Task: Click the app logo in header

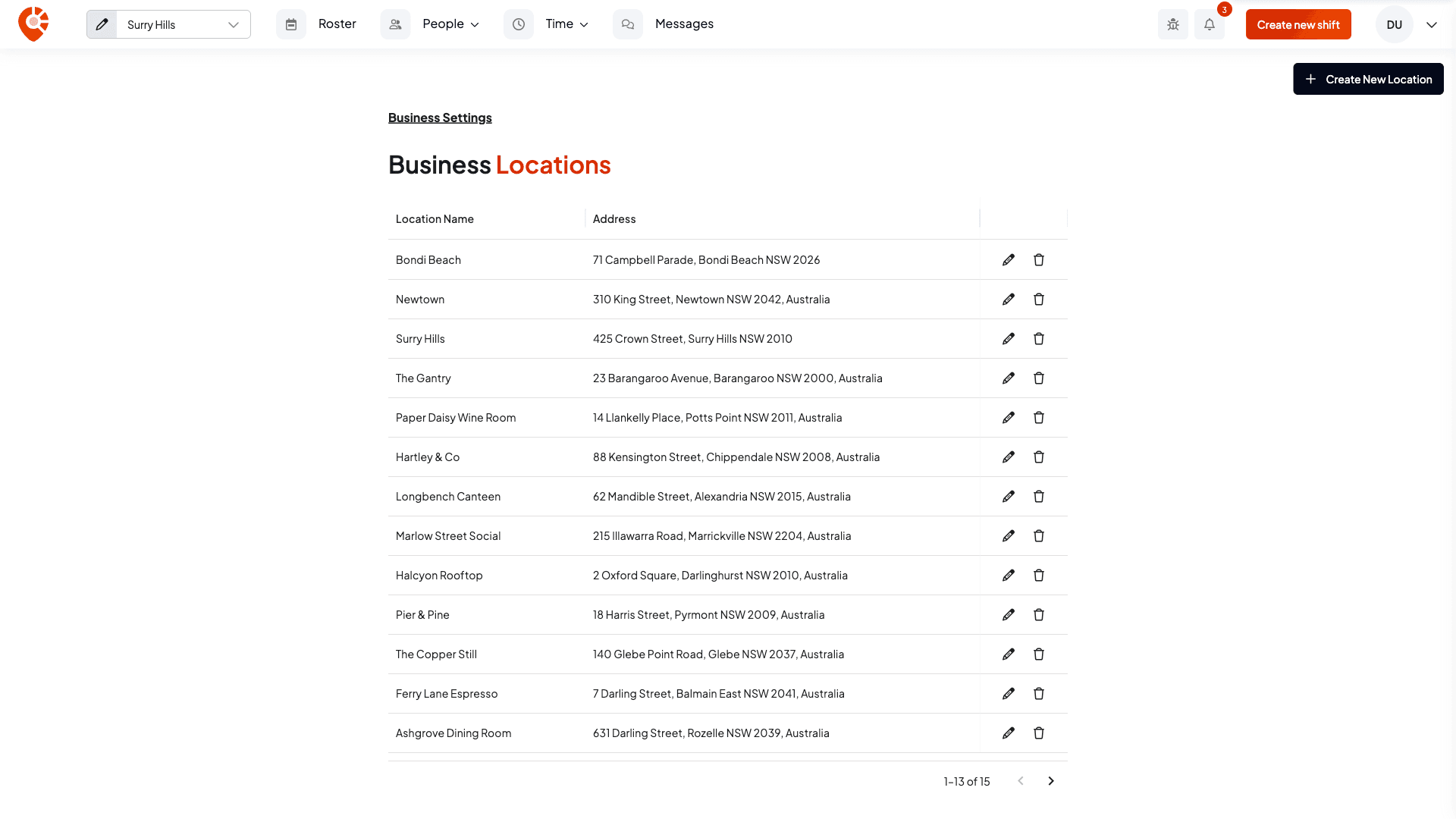Action: click(x=33, y=24)
